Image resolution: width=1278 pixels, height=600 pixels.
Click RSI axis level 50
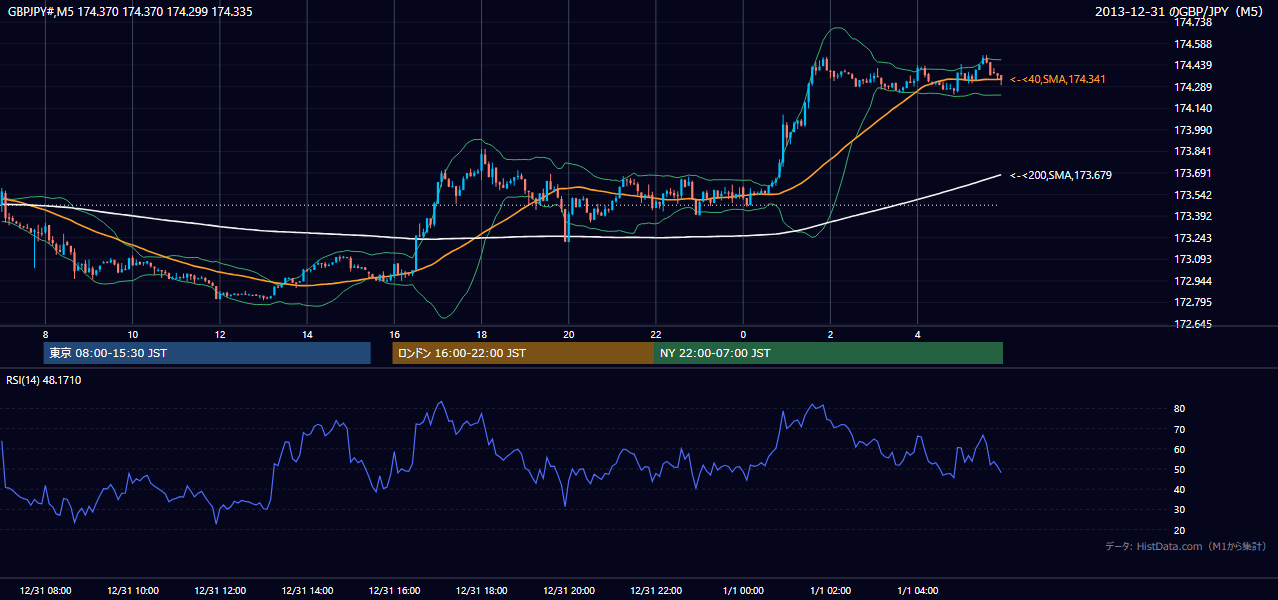point(1180,469)
